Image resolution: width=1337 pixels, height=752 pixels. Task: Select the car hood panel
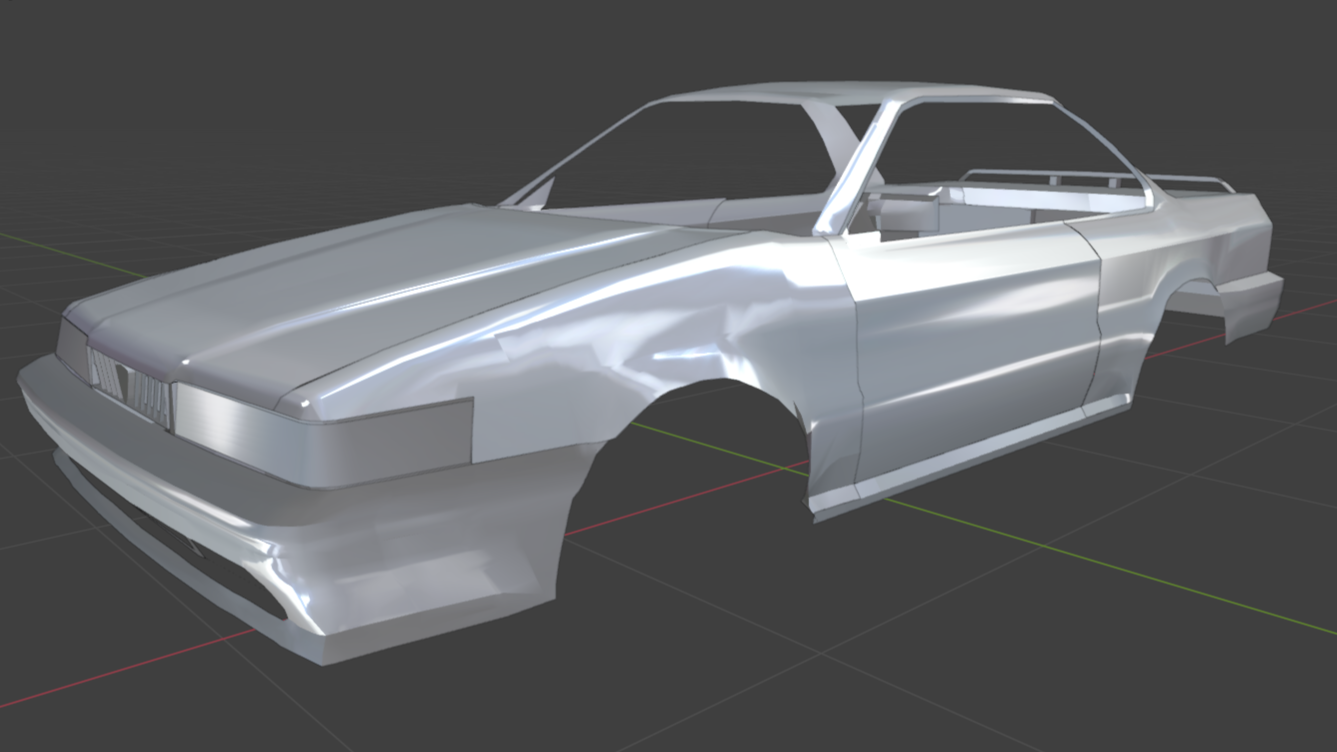(x=390, y=290)
